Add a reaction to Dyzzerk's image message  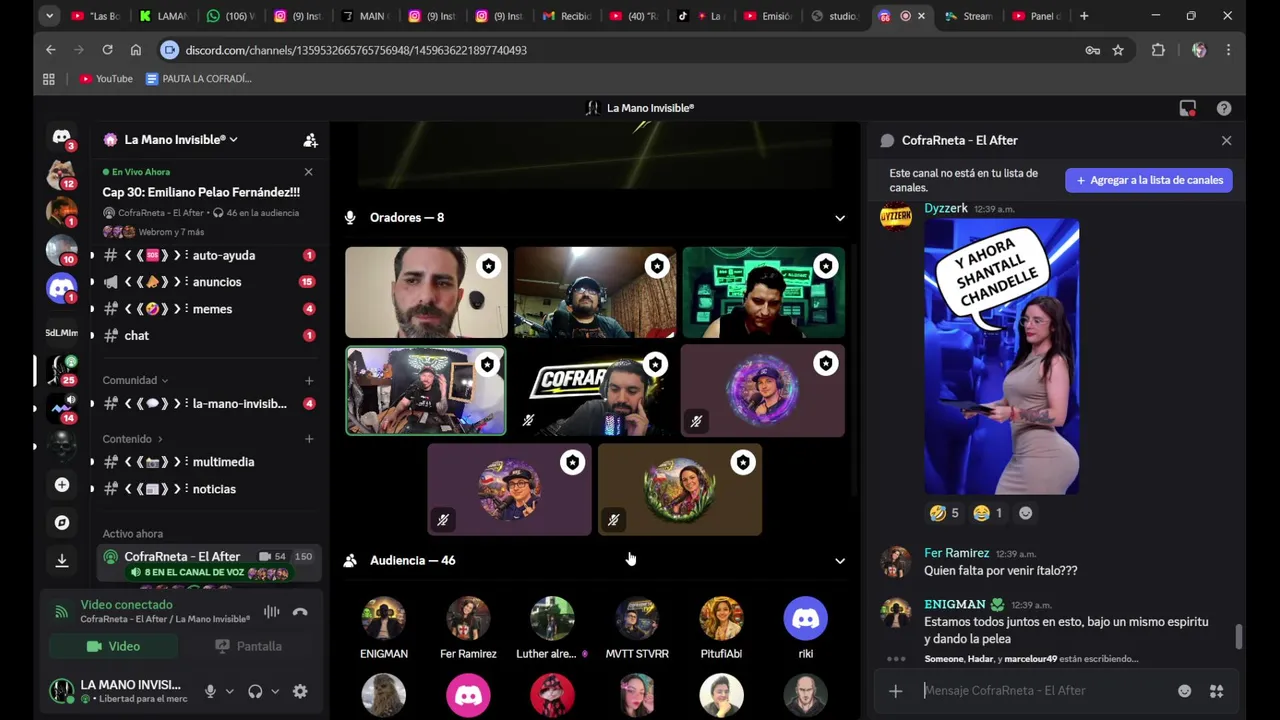point(1025,513)
